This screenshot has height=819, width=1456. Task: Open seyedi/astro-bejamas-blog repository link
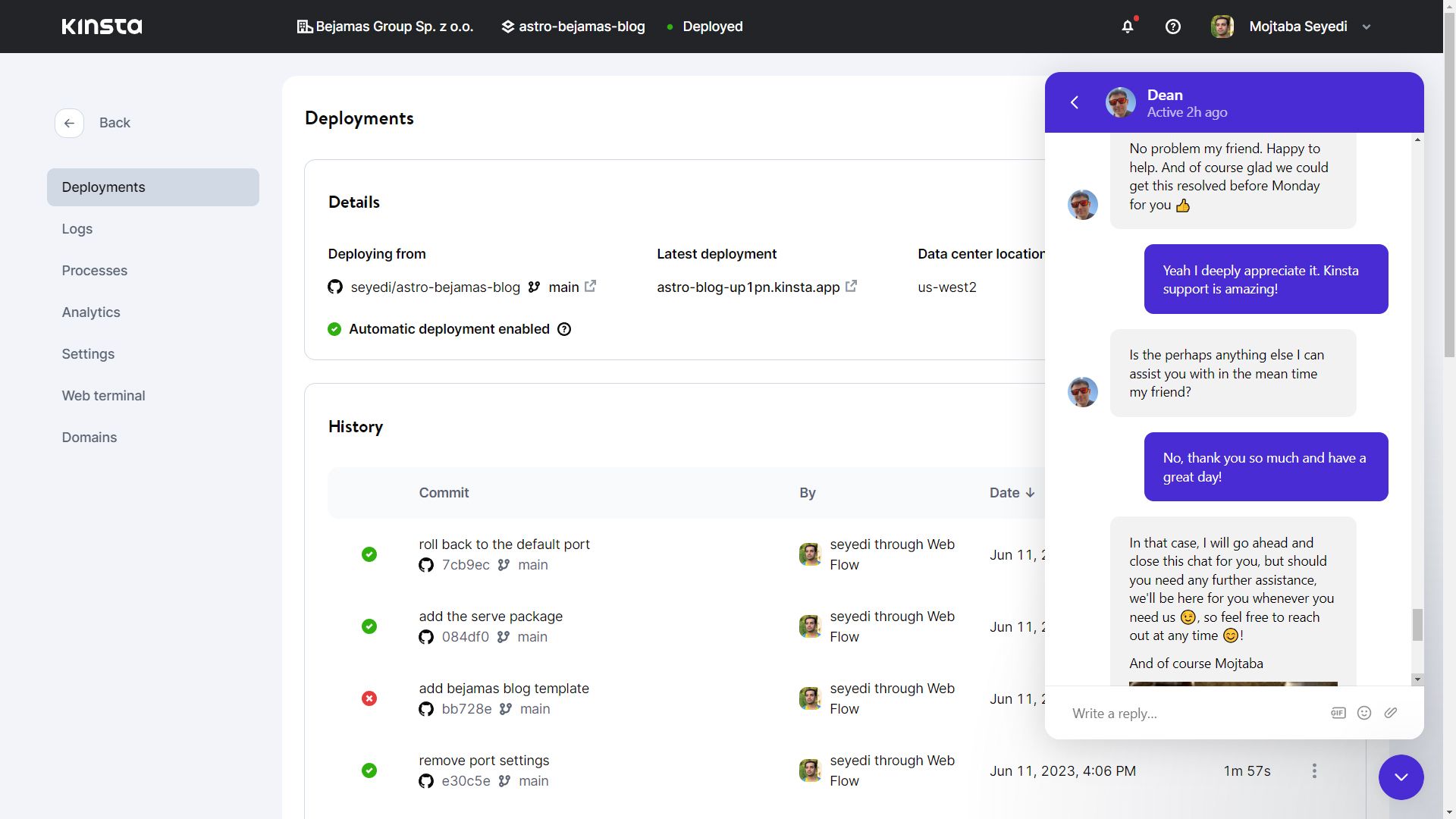[x=435, y=287]
